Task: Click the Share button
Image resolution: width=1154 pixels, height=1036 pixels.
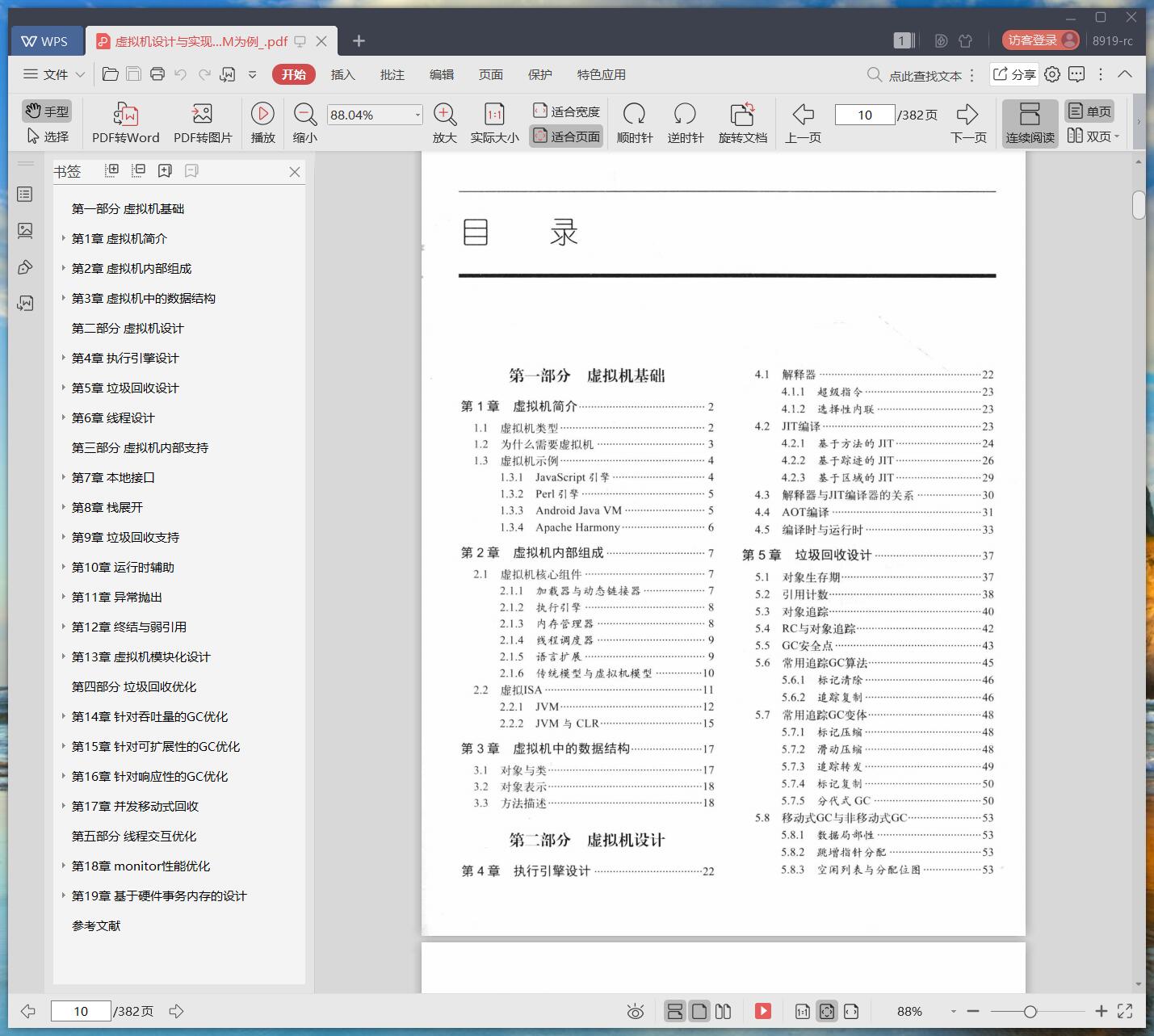Action: tap(1013, 74)
